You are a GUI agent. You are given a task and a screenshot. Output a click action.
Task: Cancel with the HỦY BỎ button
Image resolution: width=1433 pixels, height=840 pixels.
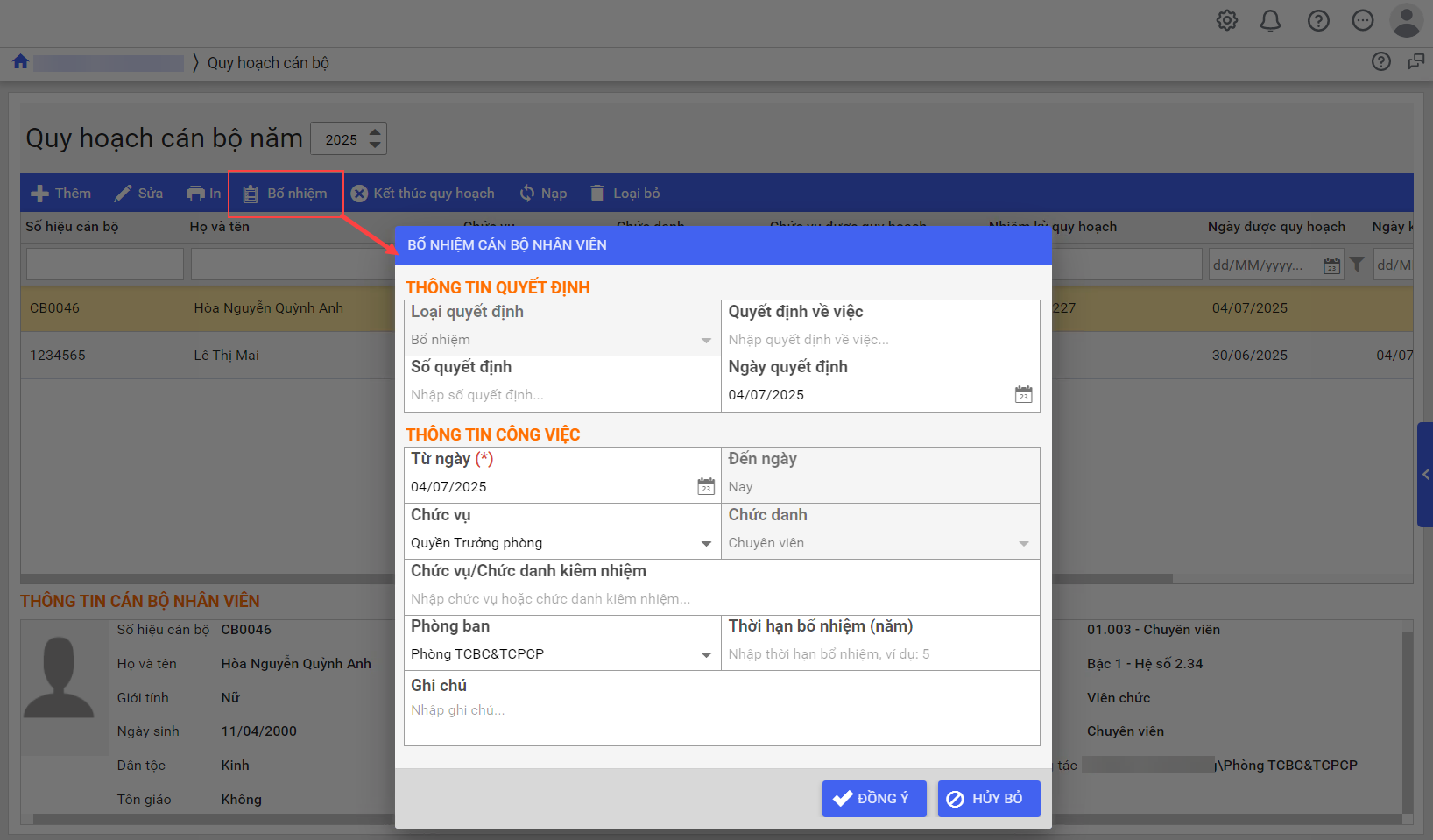click(x=988, y=799)
